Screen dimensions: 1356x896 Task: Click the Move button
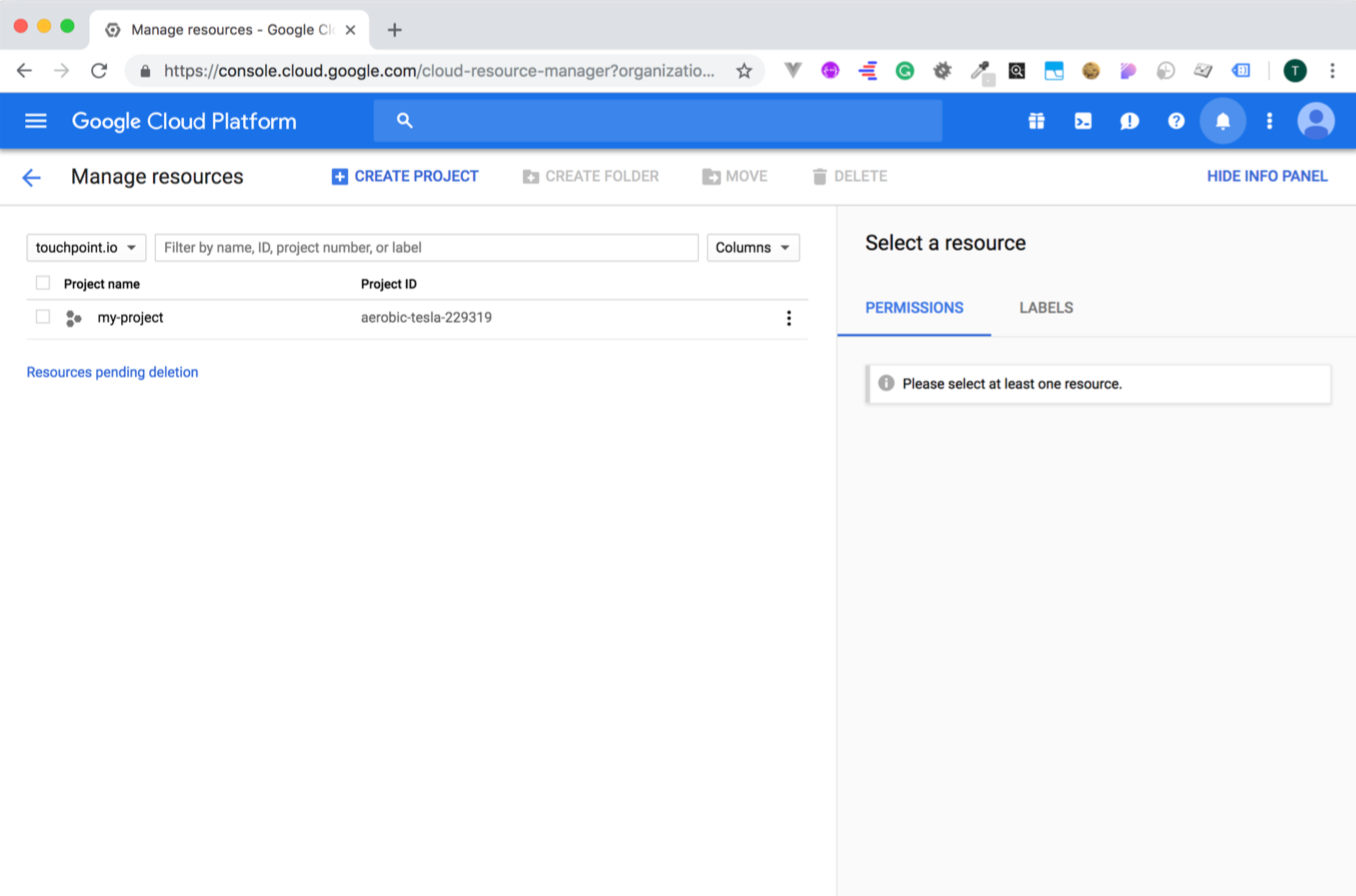(x=735, y=177)
